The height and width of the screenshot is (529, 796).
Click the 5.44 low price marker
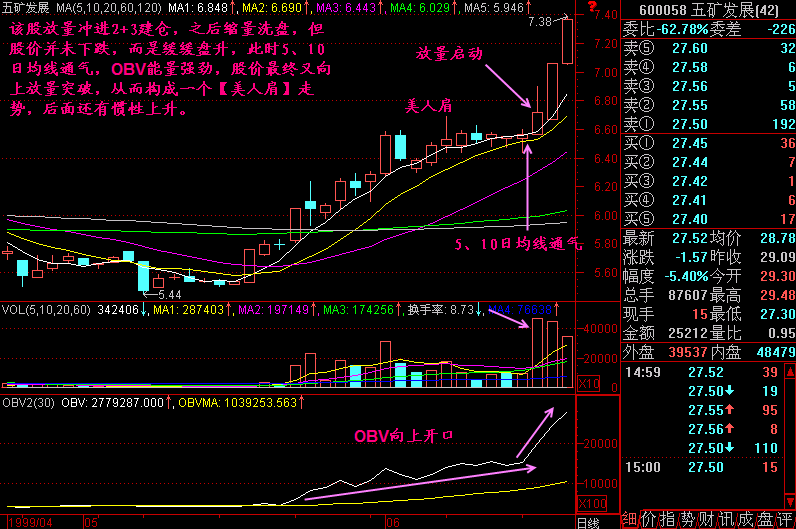coord(168,294)
